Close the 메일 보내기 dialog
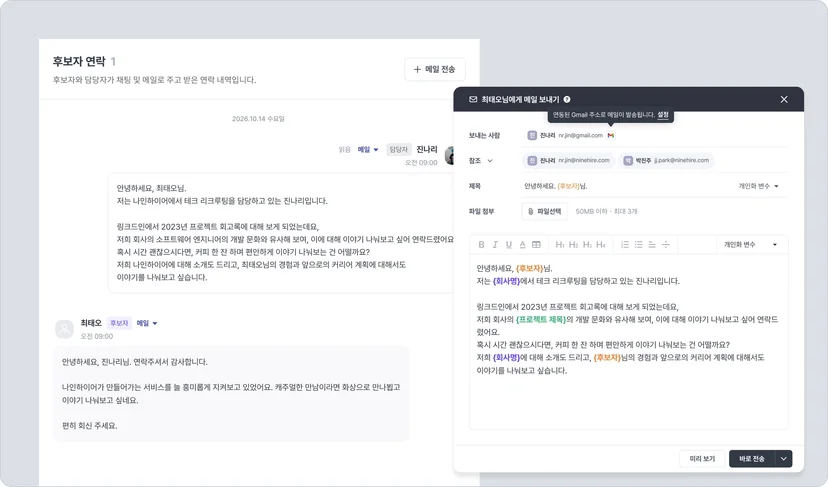The image size is (828, 487). (784, 99)
